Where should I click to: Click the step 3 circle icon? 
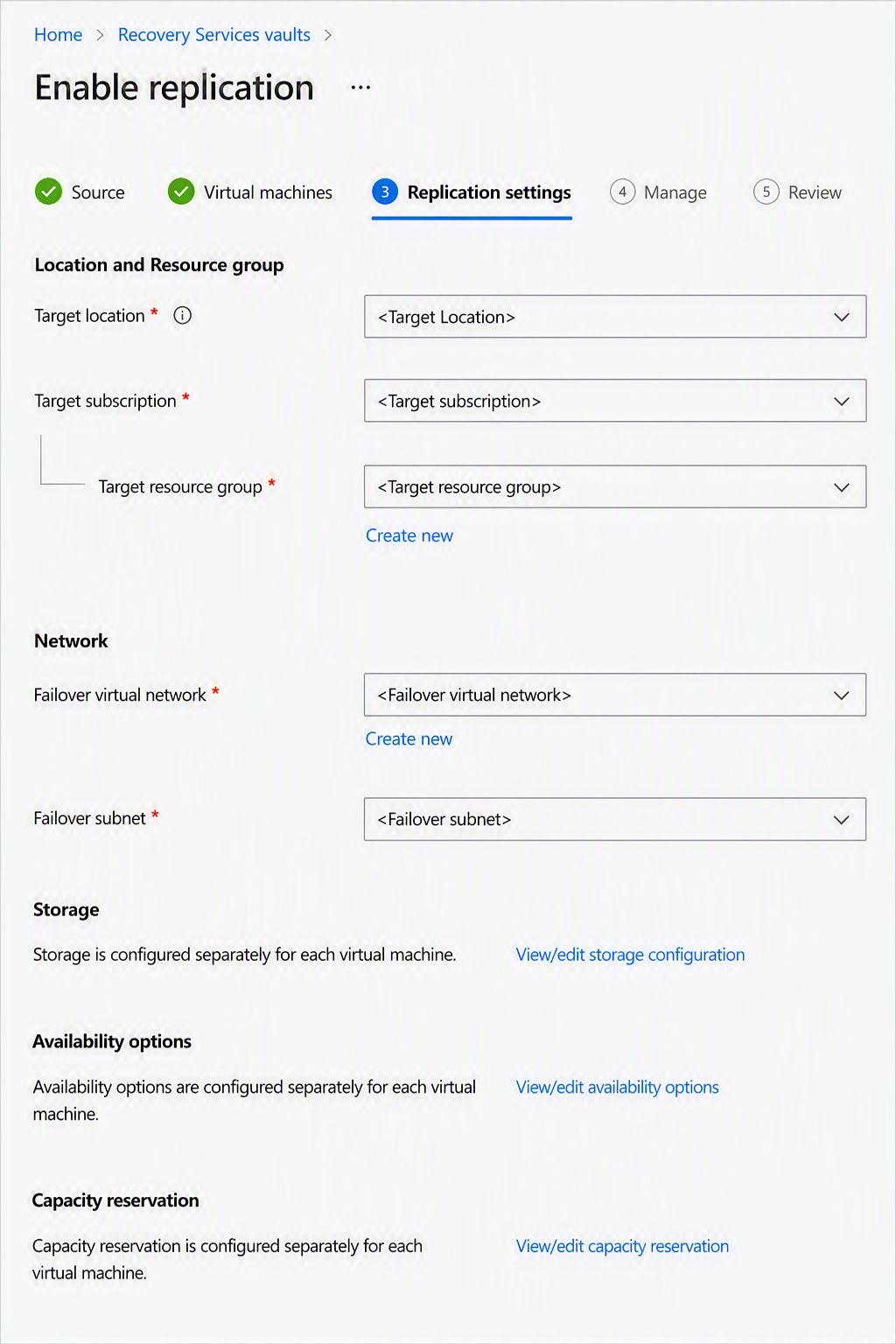click(x=385, y=192)
